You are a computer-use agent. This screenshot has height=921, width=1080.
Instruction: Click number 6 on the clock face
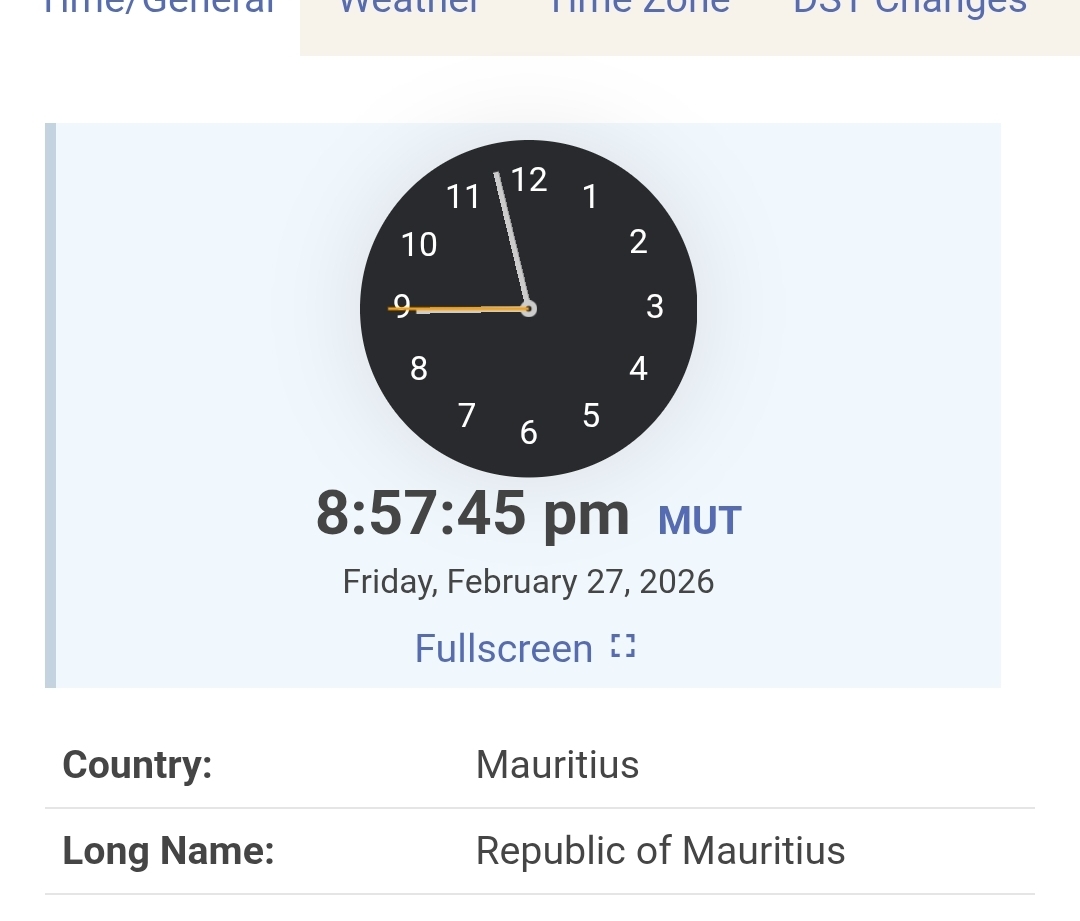tap(529, 433)
